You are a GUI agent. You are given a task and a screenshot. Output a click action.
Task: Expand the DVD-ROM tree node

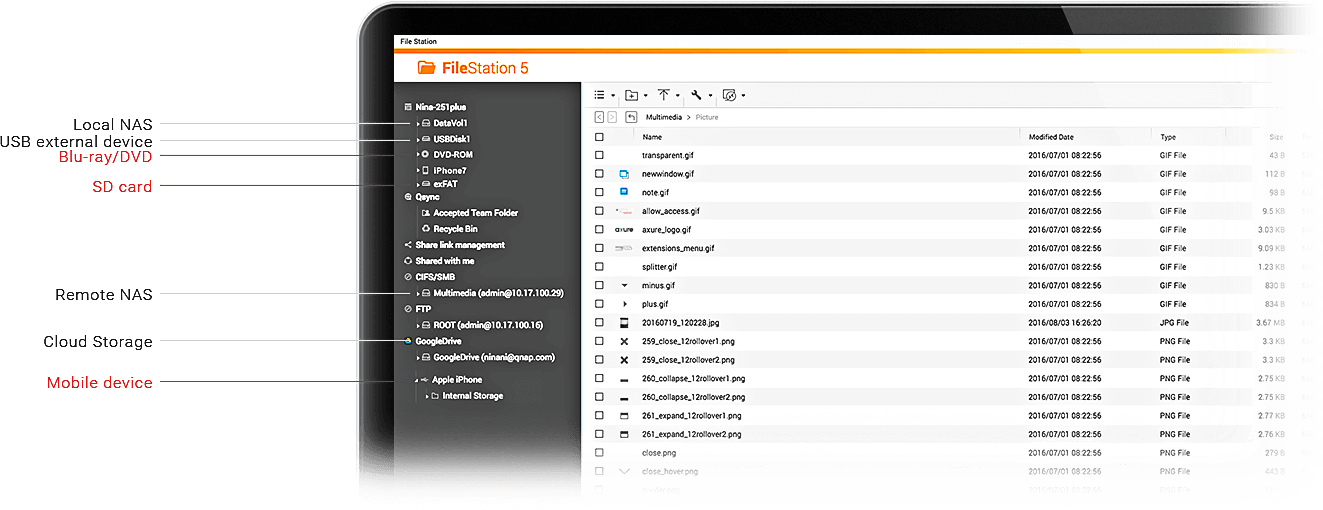(x=417, y=155)
